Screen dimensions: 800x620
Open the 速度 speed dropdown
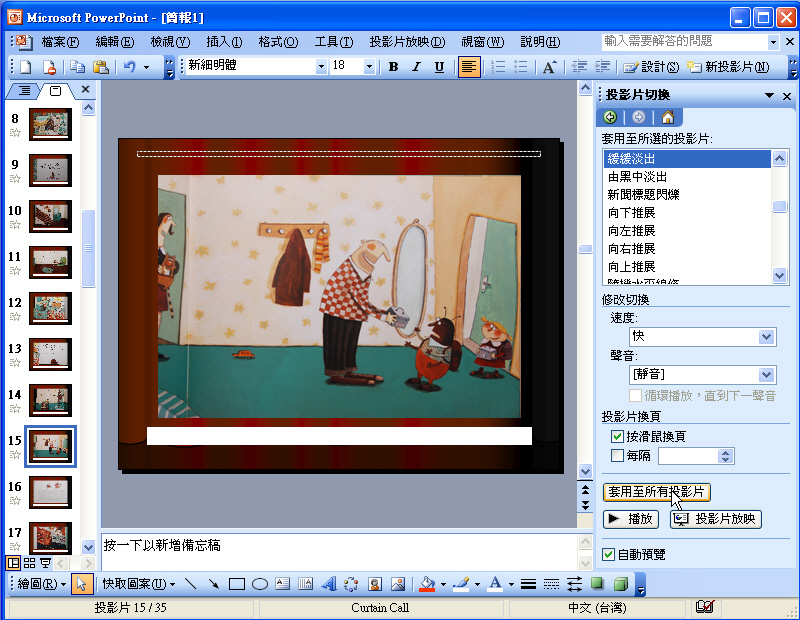coord(766,337)
